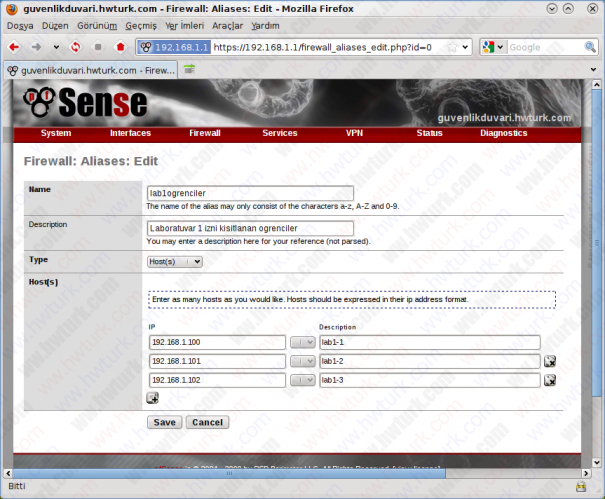Open the System navigation menu

click(x=56, y=133)
